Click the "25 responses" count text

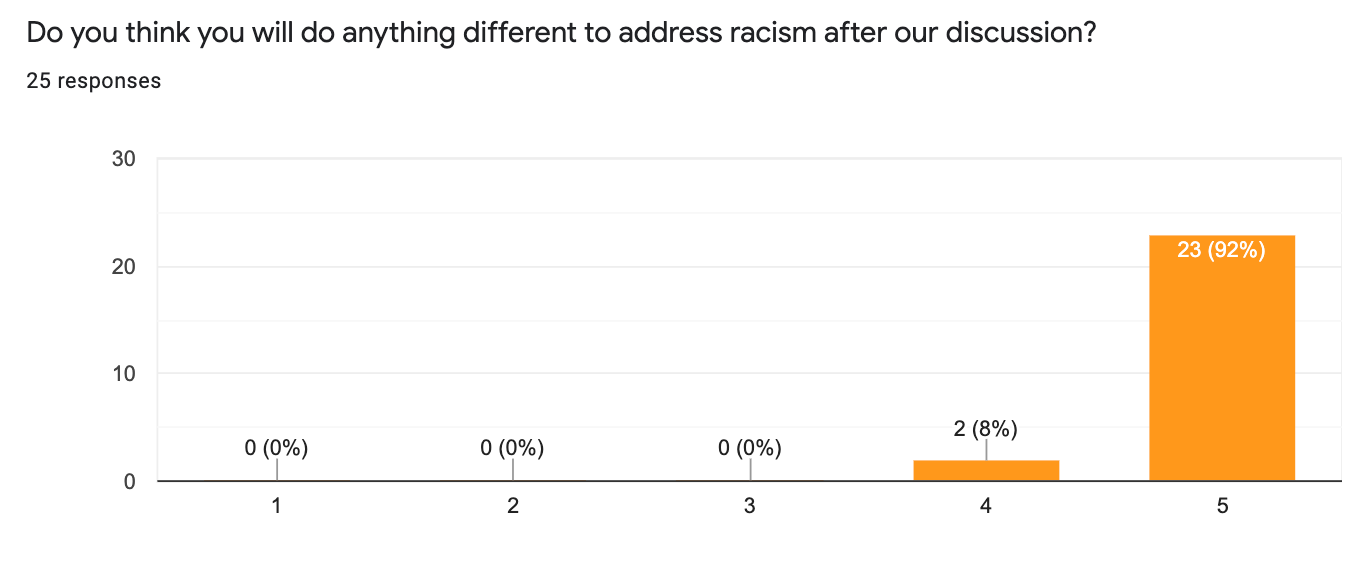coord(93,81)
